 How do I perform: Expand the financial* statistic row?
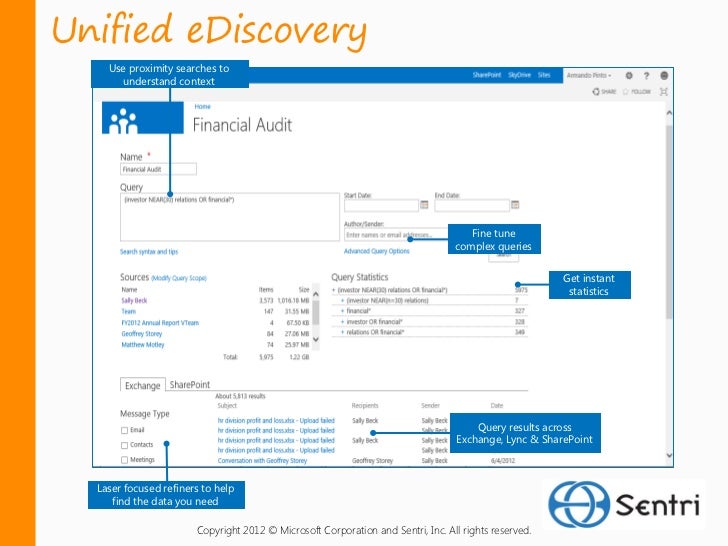click(x=343, y=311)
